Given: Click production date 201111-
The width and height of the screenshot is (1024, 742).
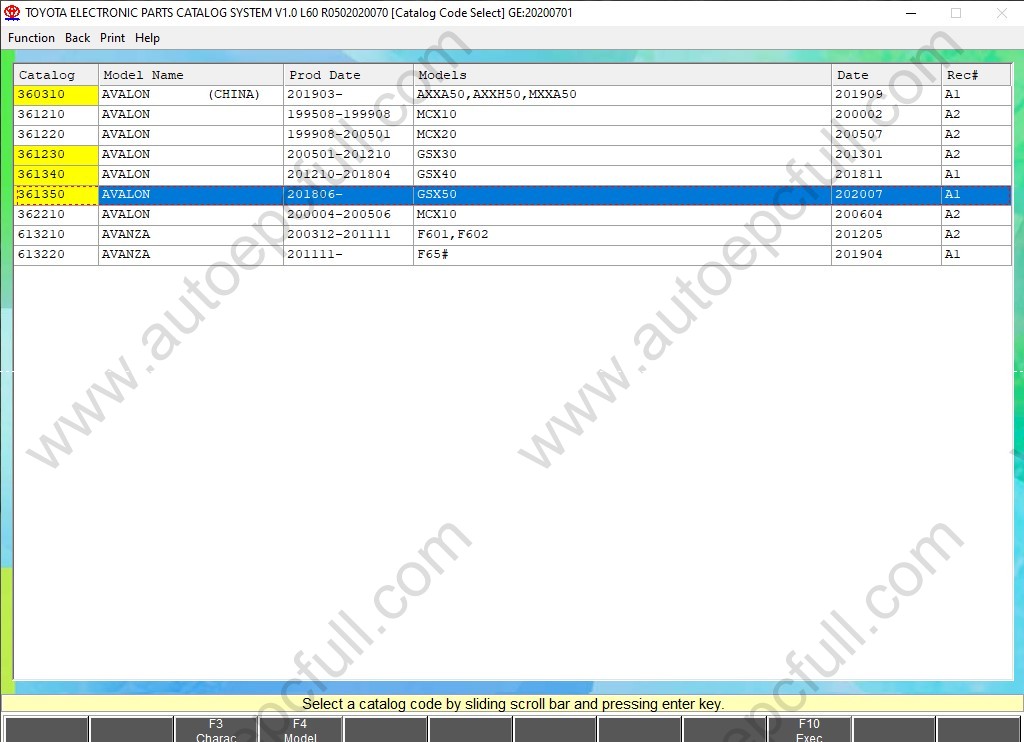Looking at the screenshot, I should [349, 255].
